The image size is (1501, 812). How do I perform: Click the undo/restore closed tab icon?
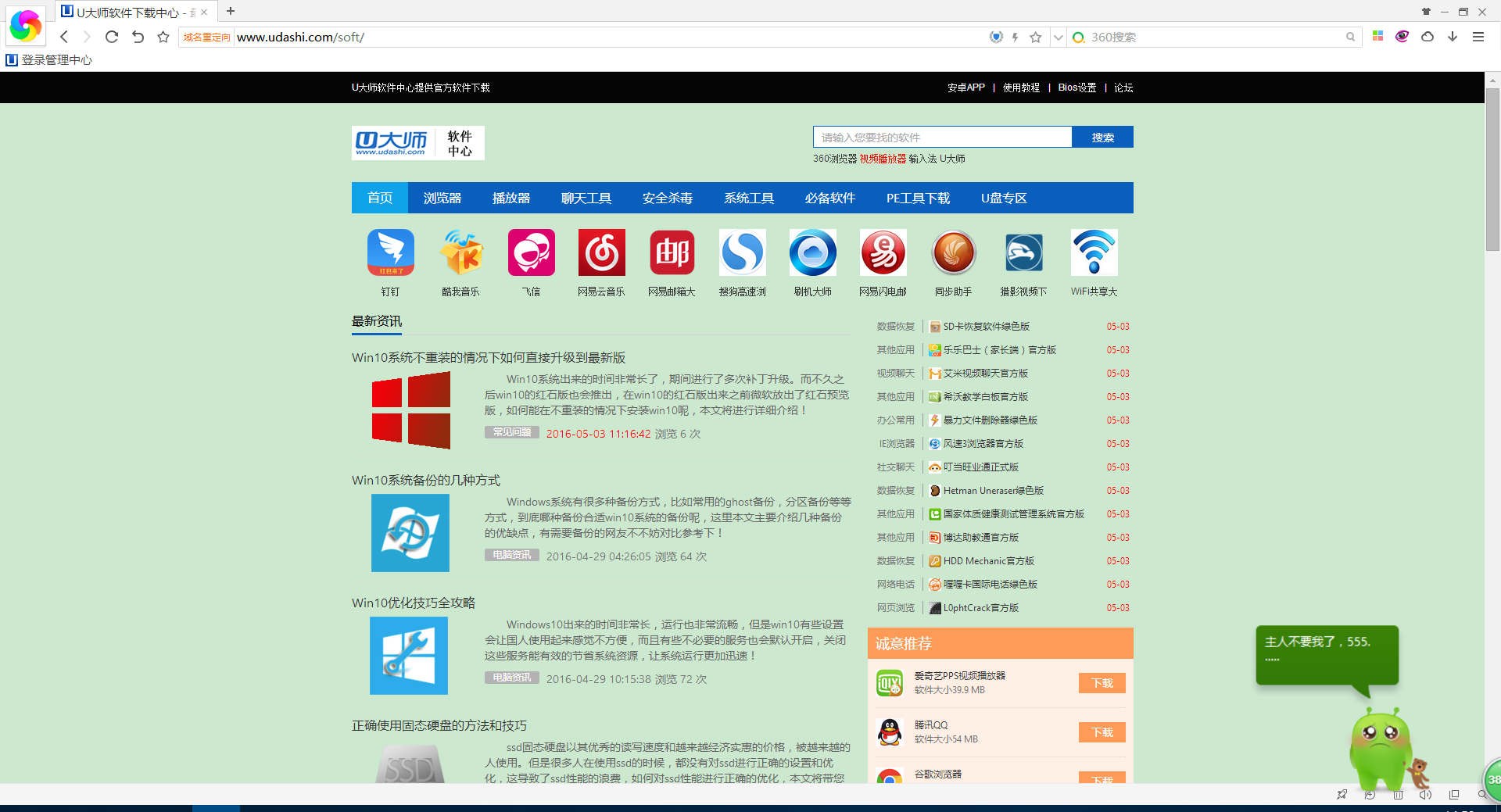point(138,37)
